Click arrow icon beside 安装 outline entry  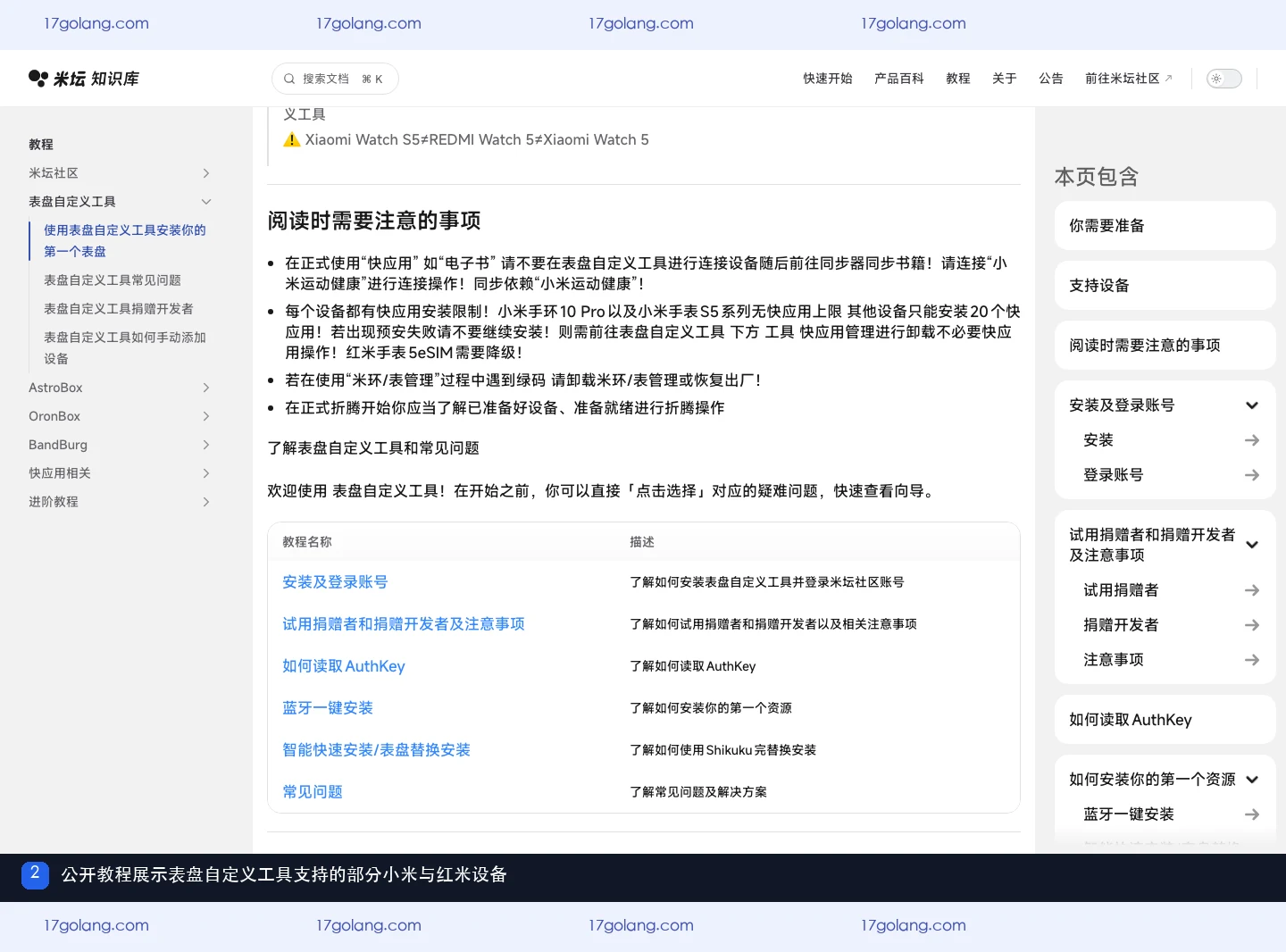point(1252,440)
